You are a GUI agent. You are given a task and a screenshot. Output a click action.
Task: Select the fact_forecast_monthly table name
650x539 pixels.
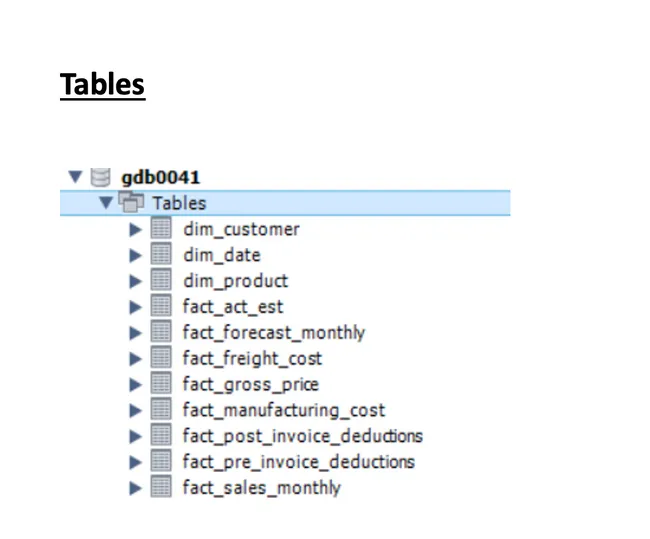pos(273,332)
